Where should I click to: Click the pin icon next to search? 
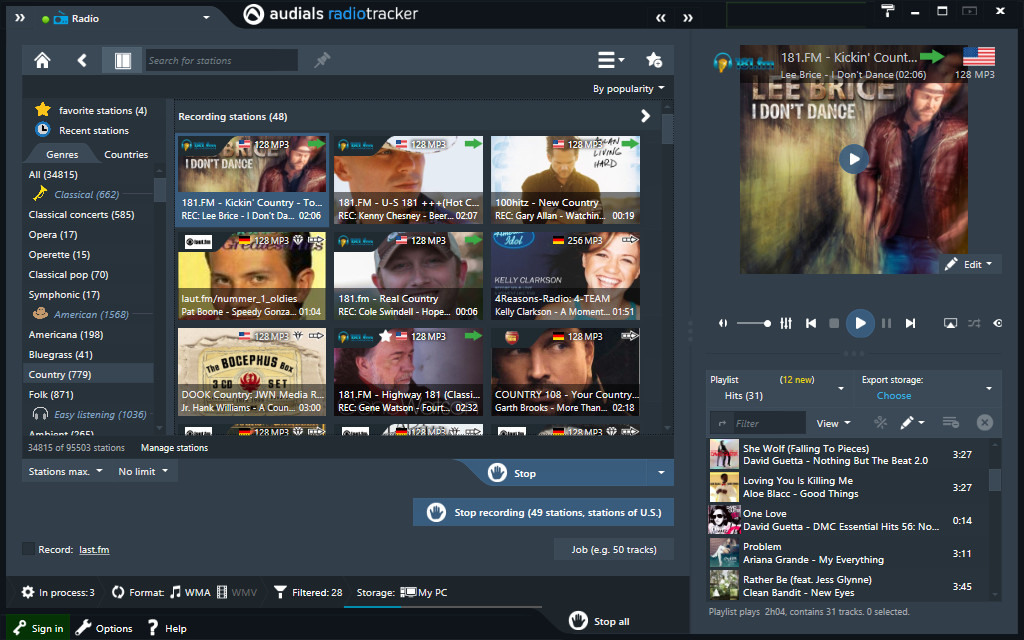point(322,60)
